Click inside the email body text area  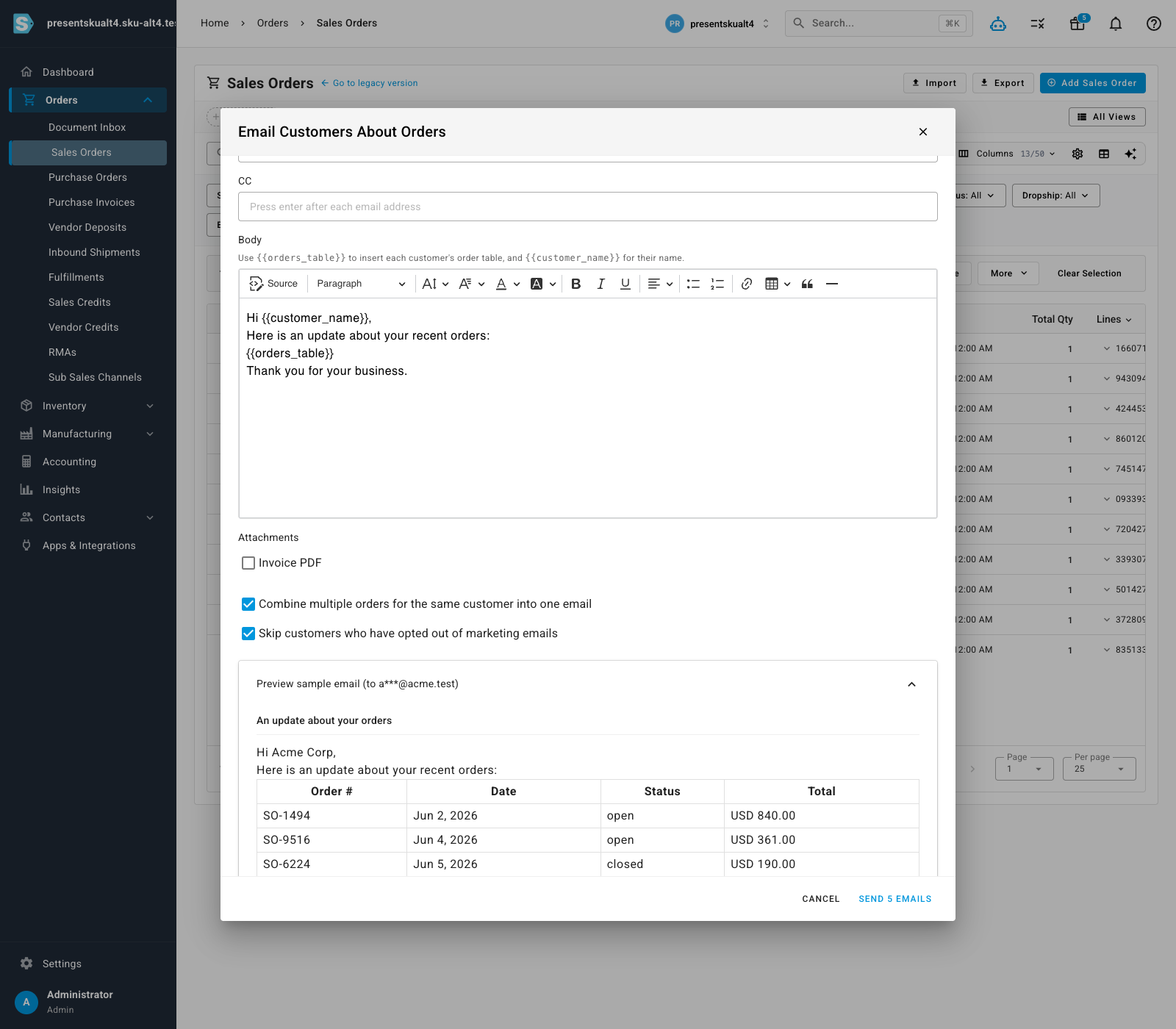tap(588, 408)
